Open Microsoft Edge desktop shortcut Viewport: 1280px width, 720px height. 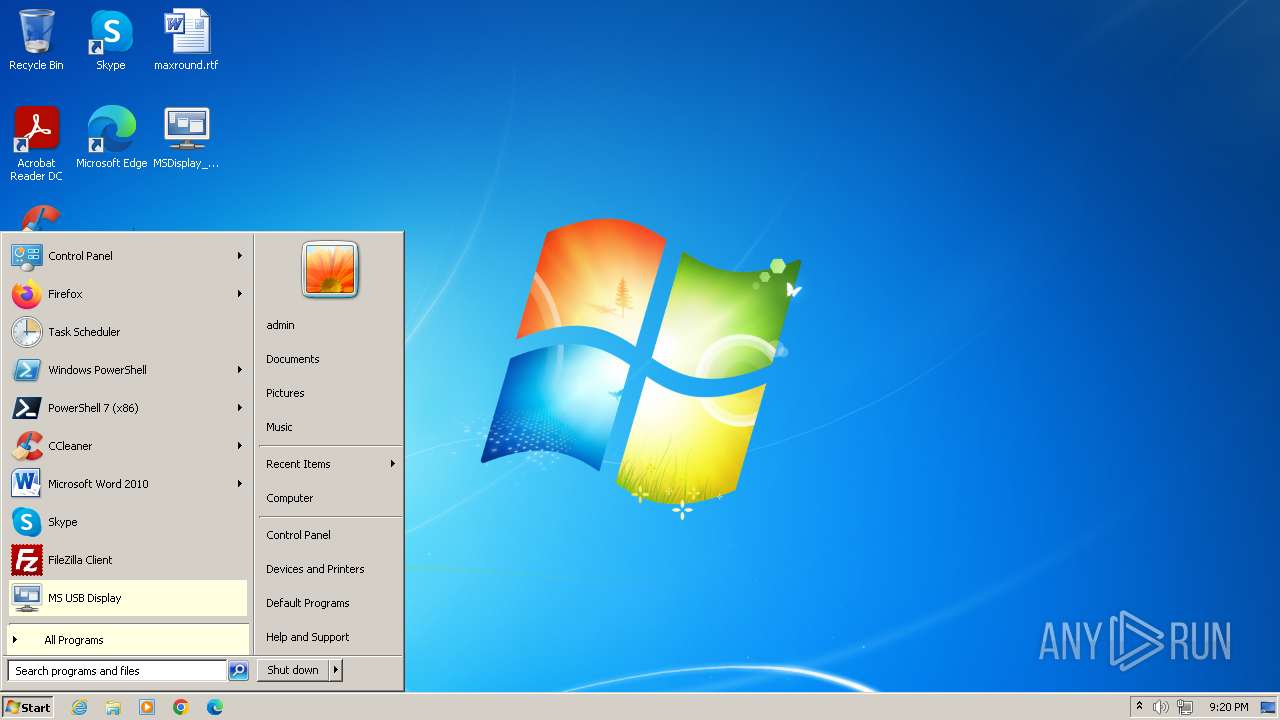(111, 137)
